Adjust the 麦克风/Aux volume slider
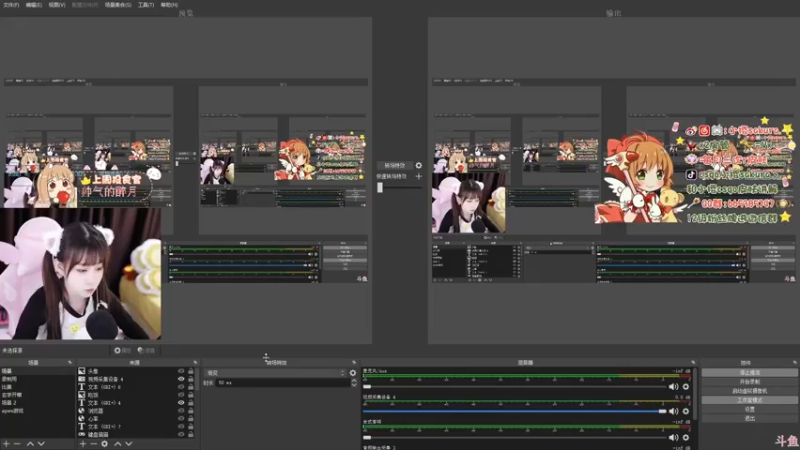The width and height of the screenshot is (800, 450). pyautogui.click(x=514, y=387)
